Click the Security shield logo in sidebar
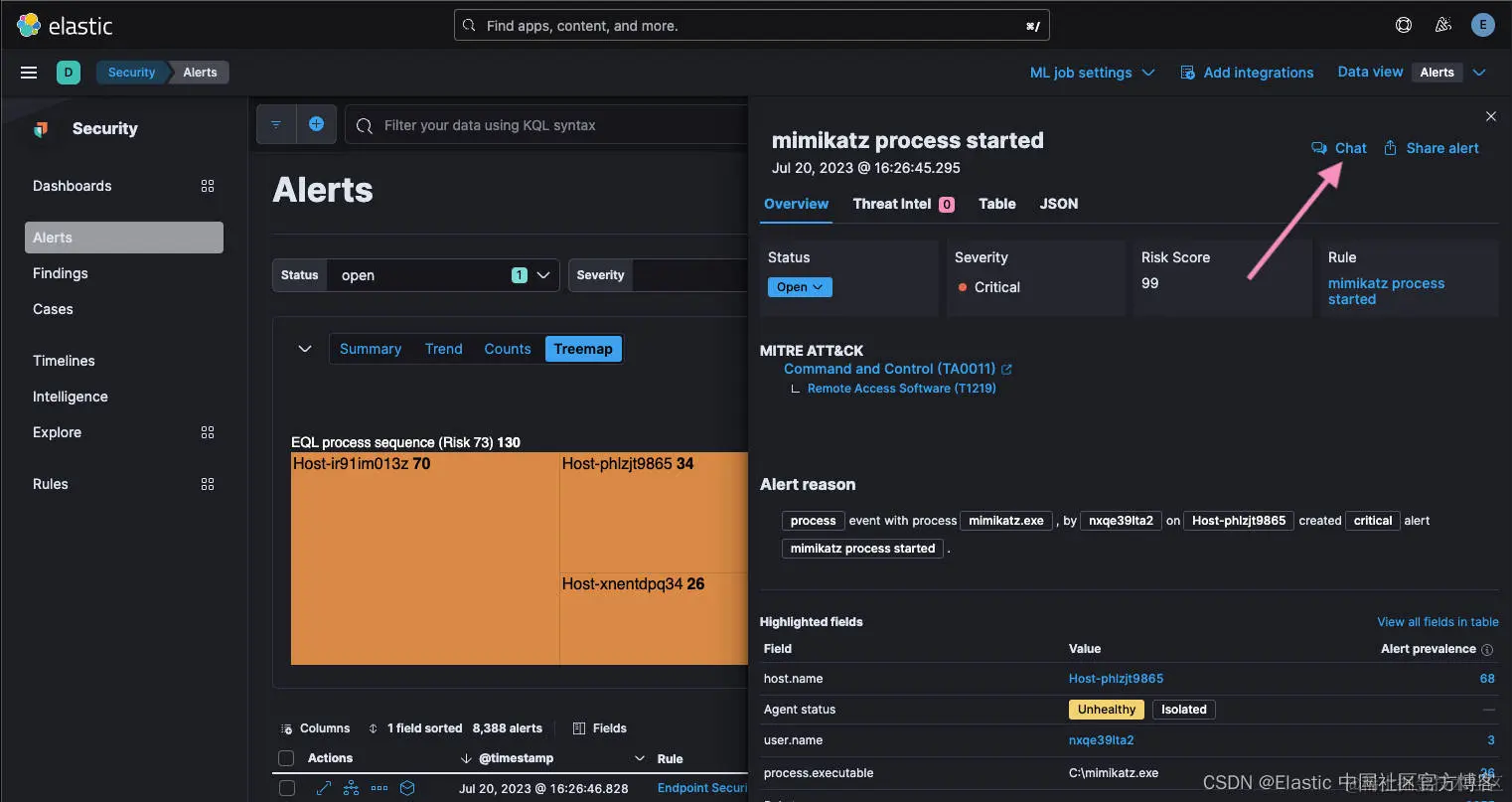Screen dimensions: 1512x802 pyautogui.click(x=41, y=129)
